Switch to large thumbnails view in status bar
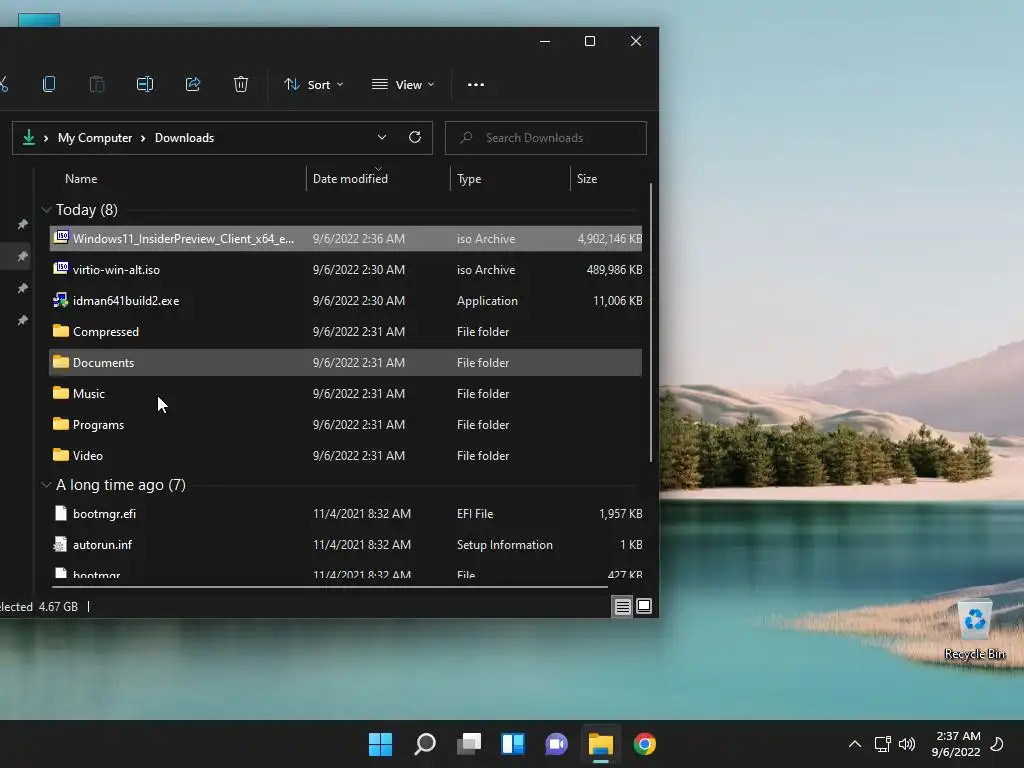Viewport: 1024px width, 768px height. click(644, 607)
